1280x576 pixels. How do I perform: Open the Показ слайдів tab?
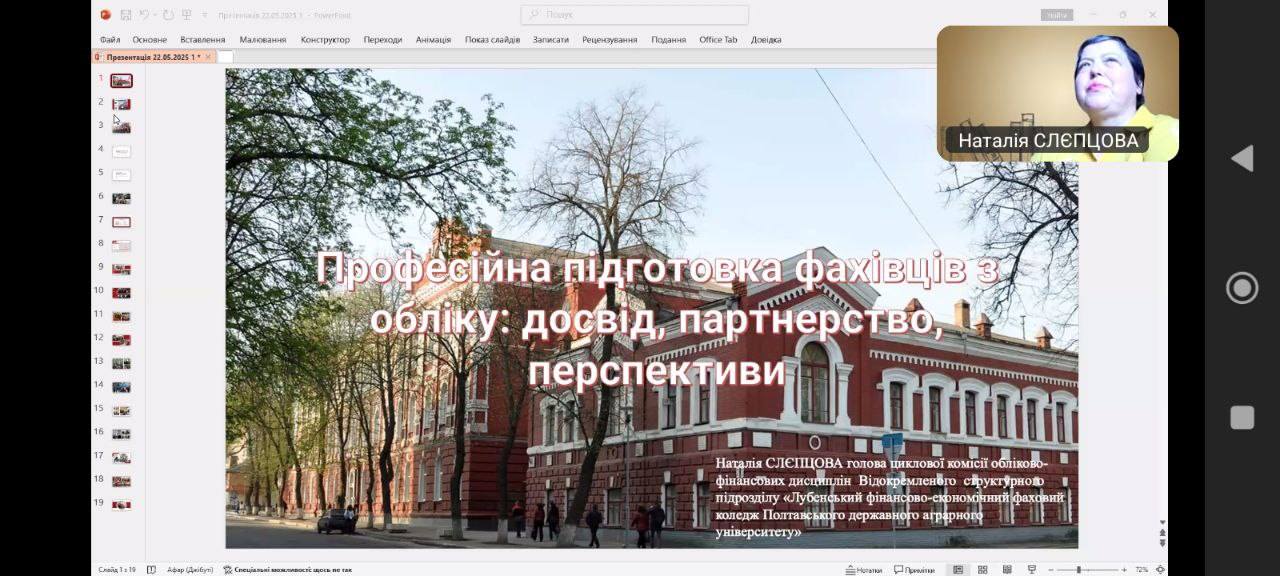click(x=492, y=40)
